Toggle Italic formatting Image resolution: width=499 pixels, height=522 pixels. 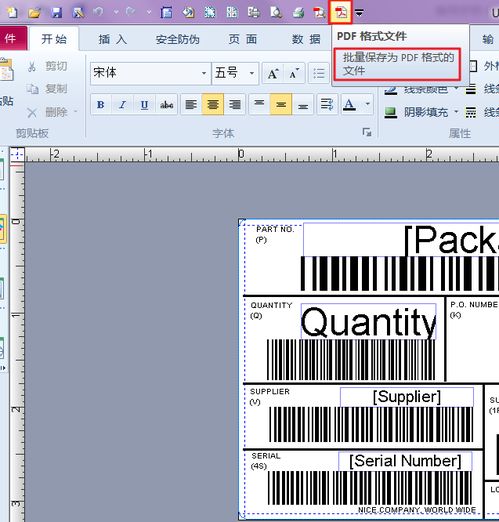coord(122,104)
